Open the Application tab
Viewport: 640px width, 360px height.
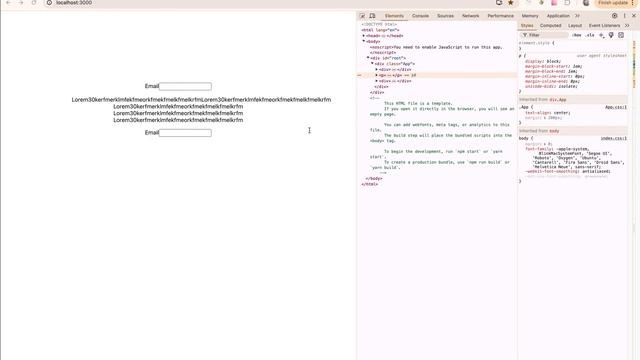click(558, 16)
